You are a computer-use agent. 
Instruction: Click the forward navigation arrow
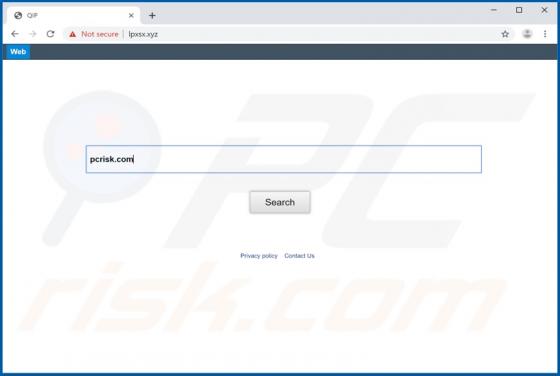32,34
